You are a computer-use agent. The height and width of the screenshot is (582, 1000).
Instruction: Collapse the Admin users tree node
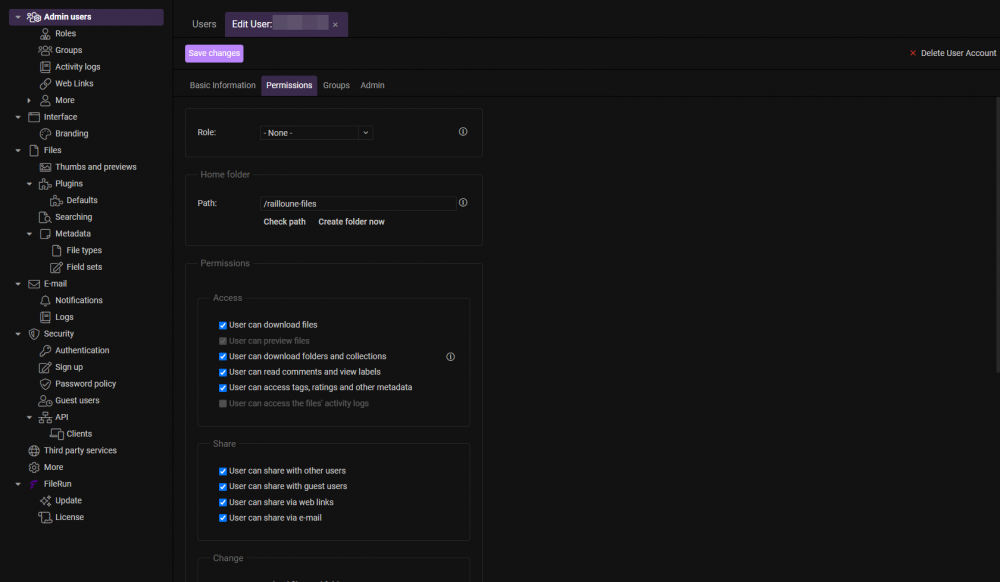(18, 17)
